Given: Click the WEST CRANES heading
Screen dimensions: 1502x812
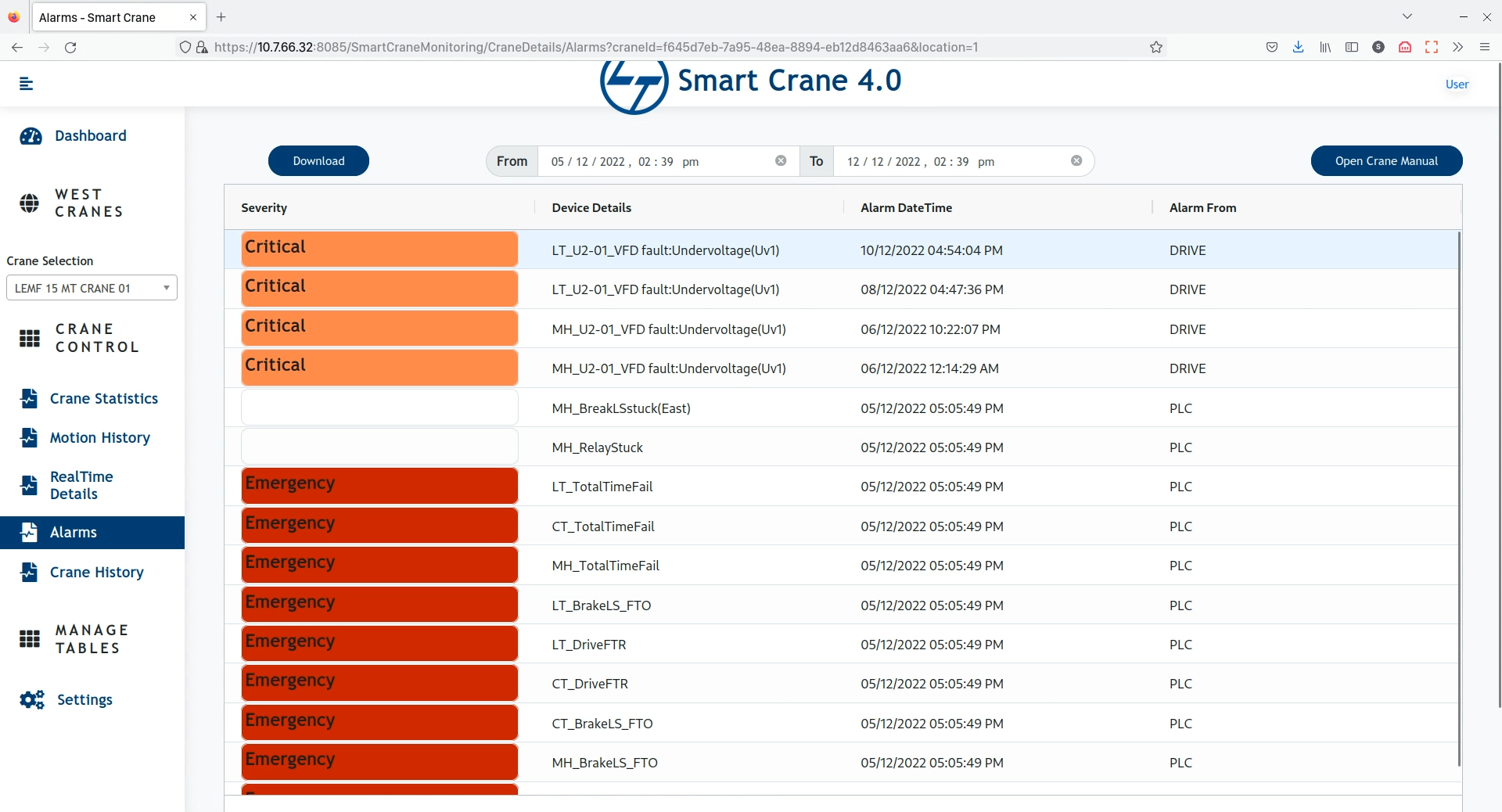Looking at the screenshot, I should [89, 203].
